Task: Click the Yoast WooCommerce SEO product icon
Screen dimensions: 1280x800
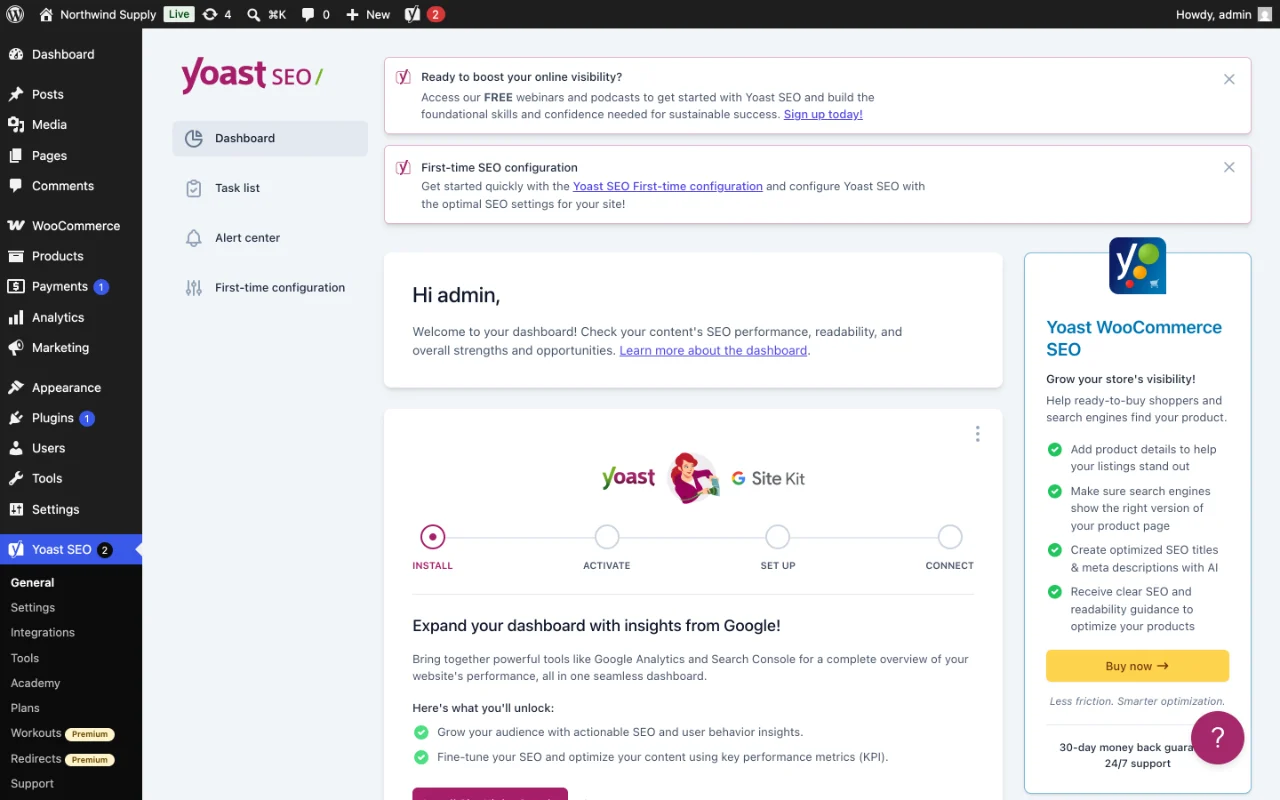Action: (x=1137, y=265)
